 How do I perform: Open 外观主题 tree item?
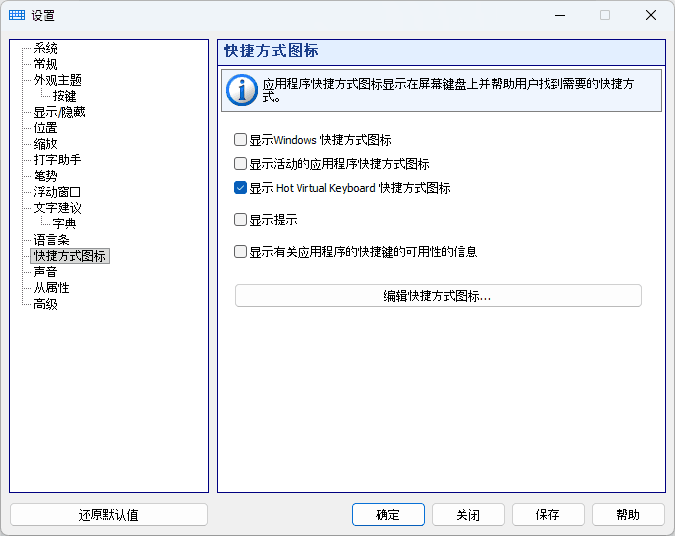pyautogui.click(x=58, y=80)
